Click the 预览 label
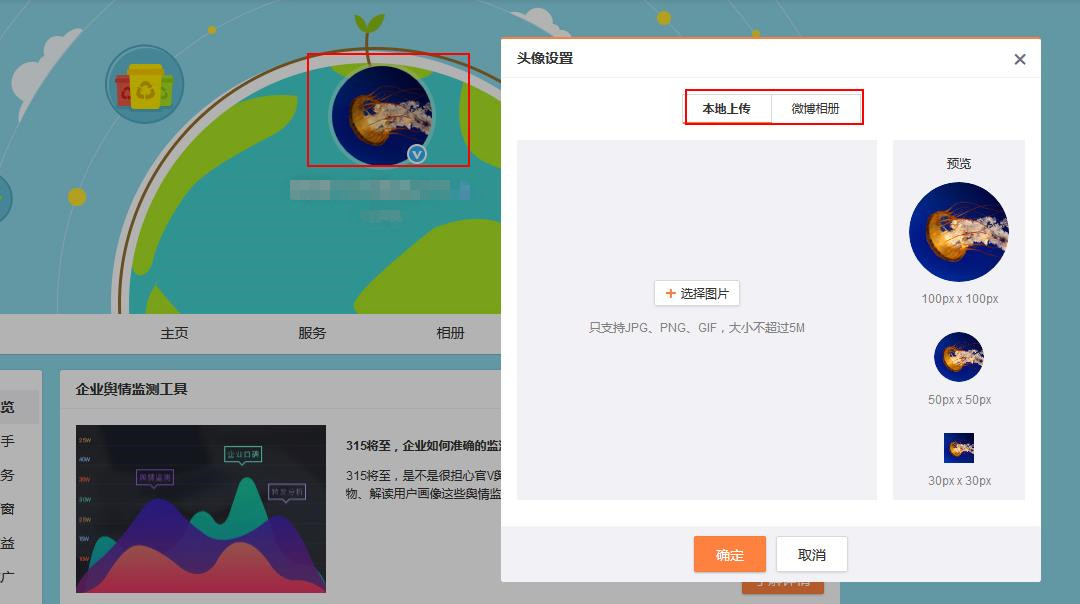 pyautogui.click(x=959, y=163)
